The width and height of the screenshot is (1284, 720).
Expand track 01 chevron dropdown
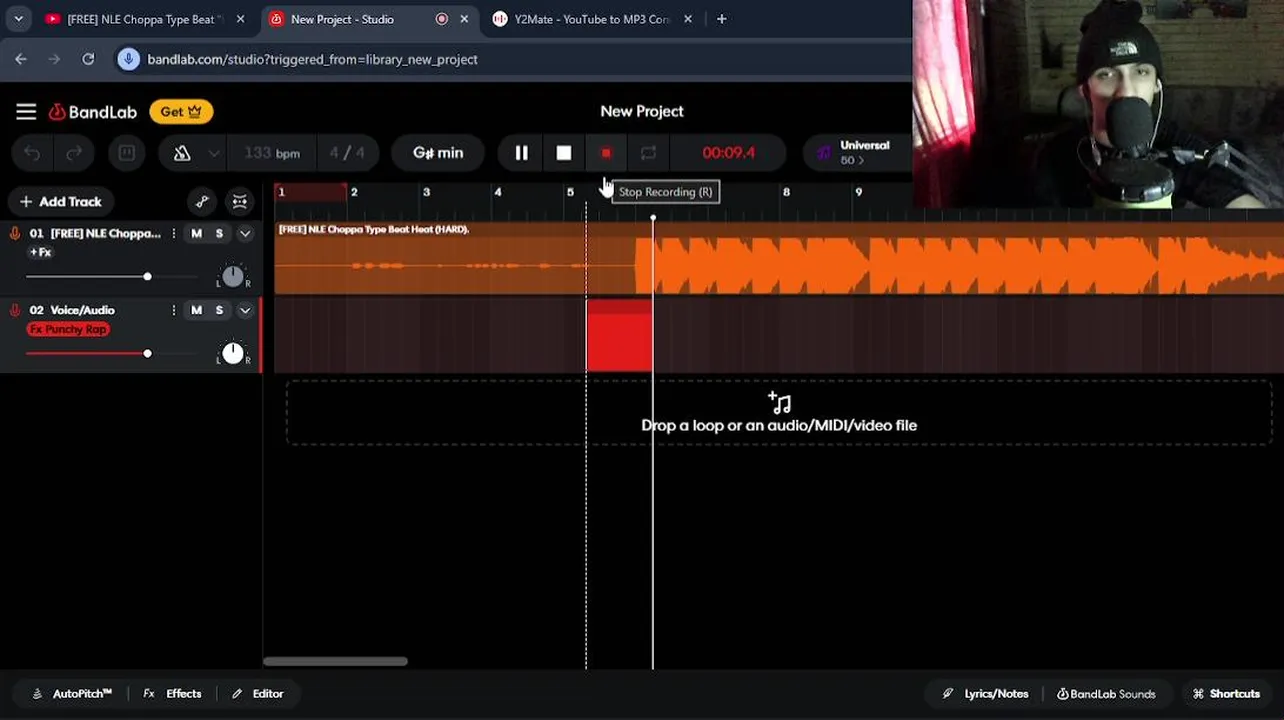coord(245,233)
